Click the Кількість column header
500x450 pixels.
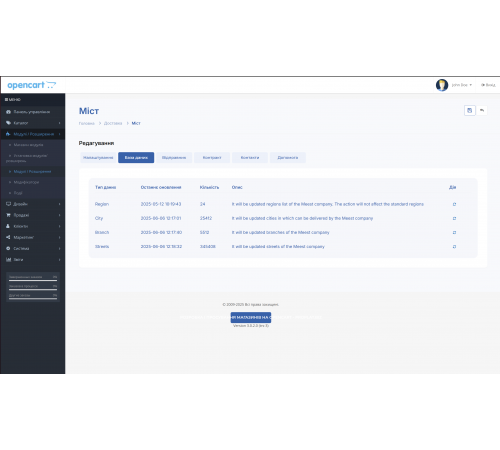pos(209,187)
